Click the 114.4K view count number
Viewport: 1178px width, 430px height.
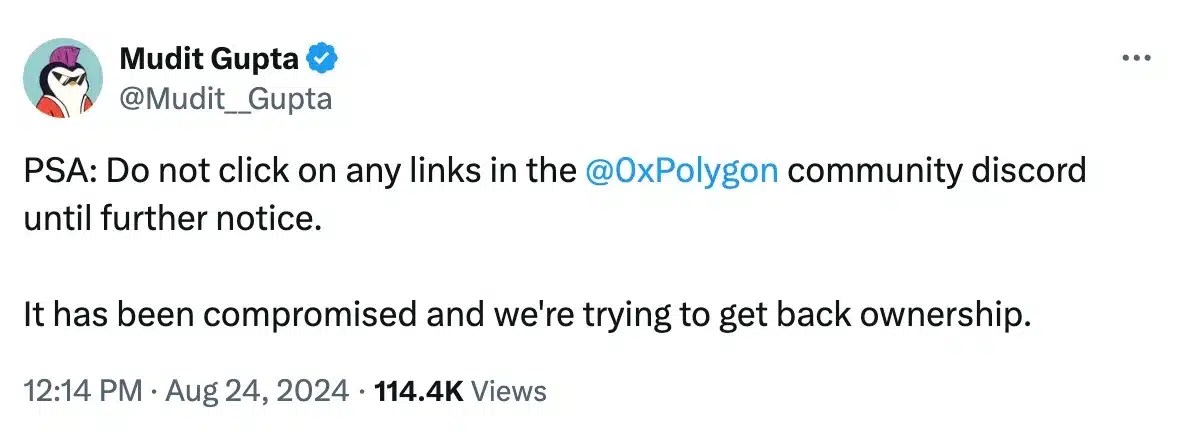[x=417, y=390]
